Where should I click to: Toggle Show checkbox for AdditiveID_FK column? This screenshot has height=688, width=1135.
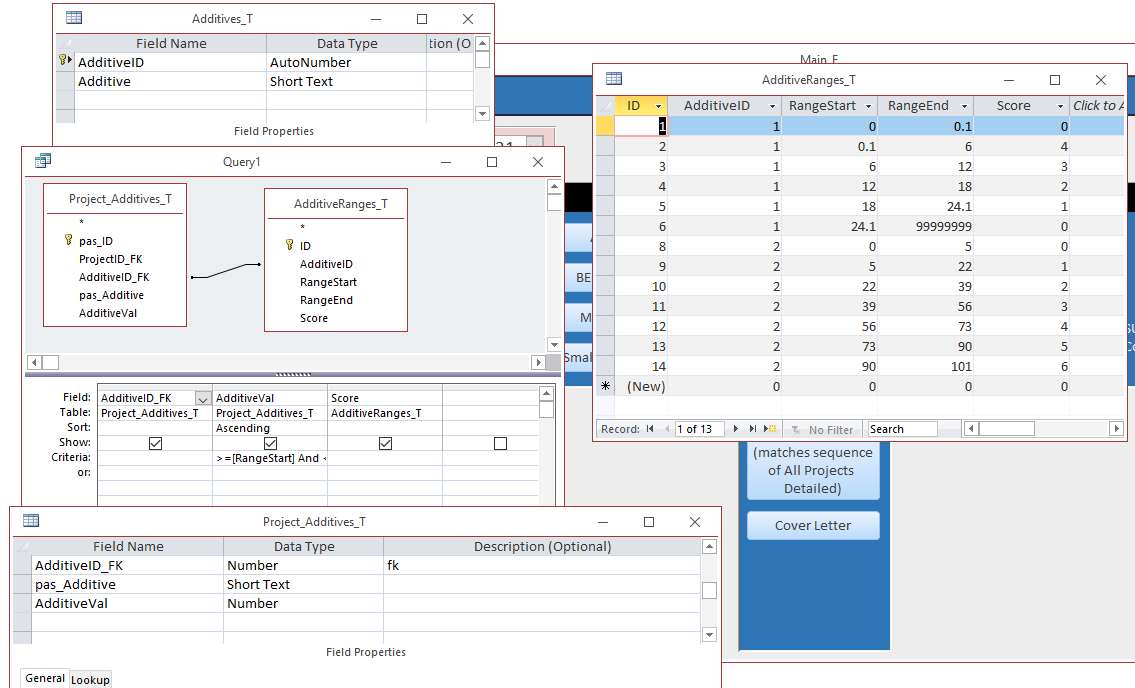point(155,442)
